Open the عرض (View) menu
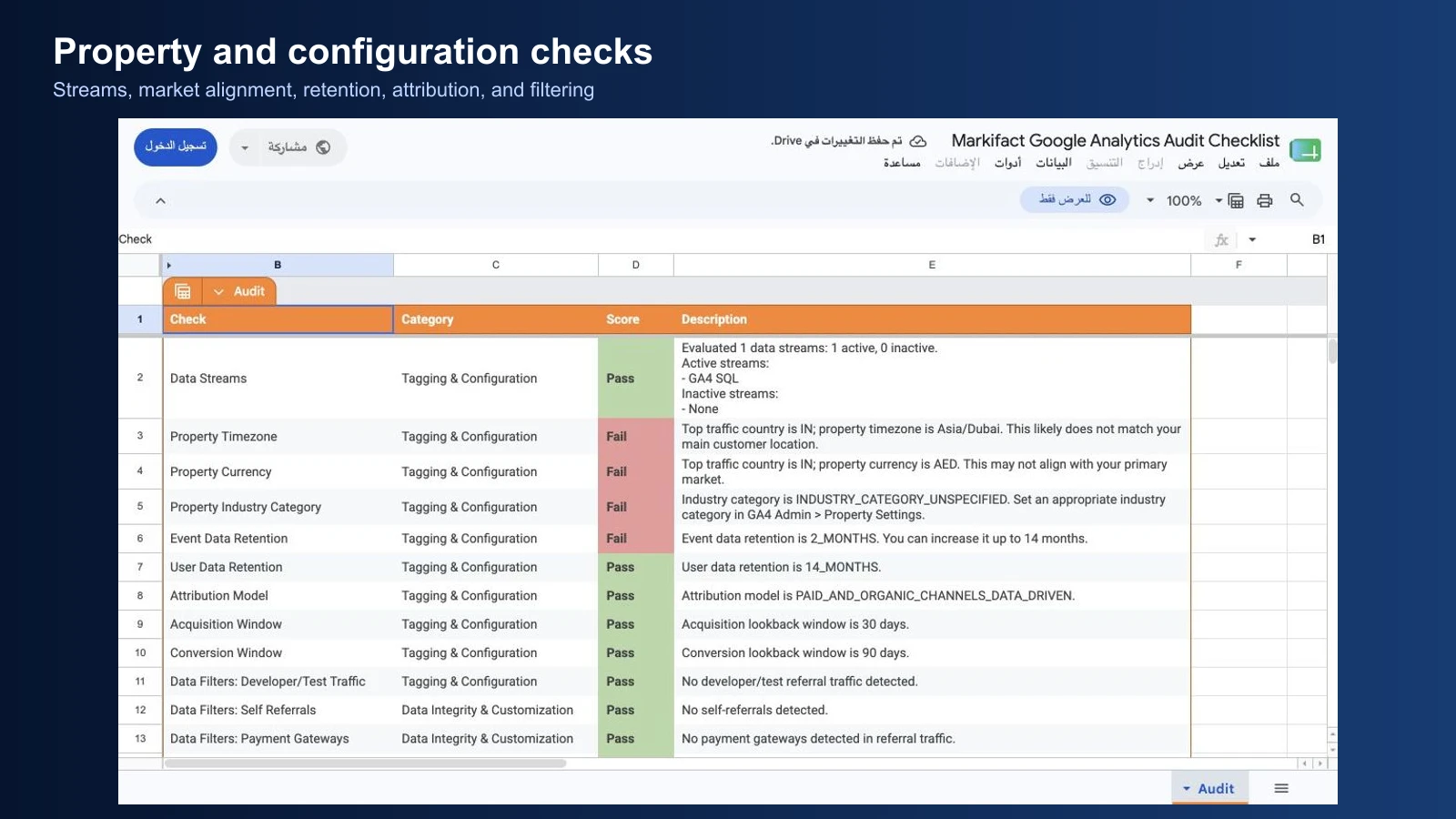This screenshot has width=1456, height=819. tap(1191, 163)
